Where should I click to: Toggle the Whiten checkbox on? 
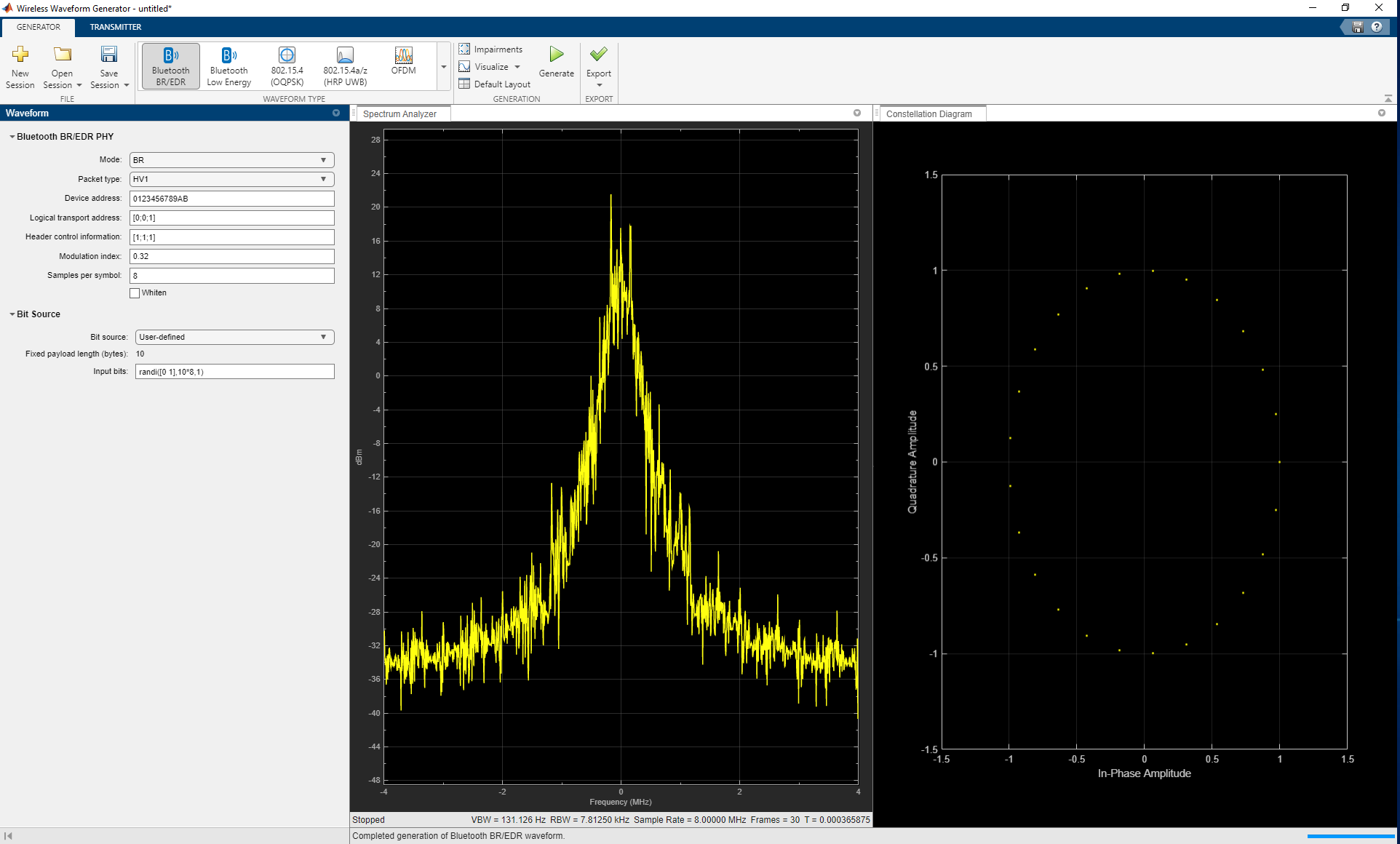(134, 293)
